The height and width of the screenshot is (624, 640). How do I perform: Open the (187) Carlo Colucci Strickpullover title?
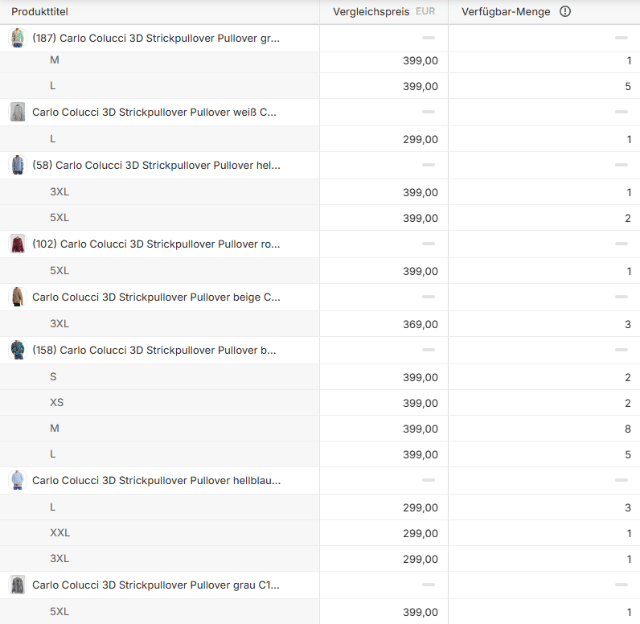click(156, 38)
